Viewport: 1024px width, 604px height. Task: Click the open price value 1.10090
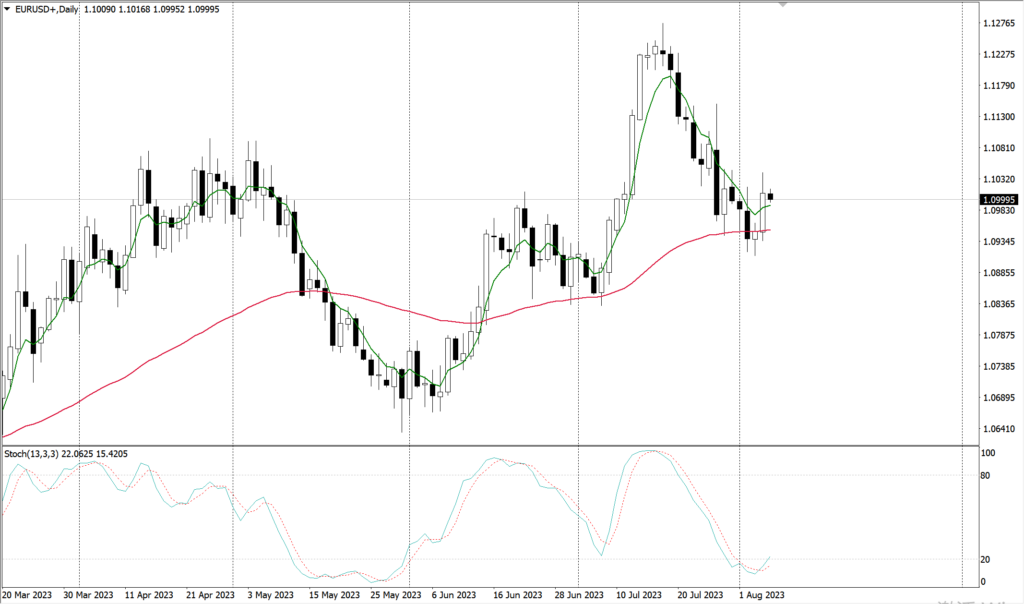pyautogui.click(x=98, y=8)
